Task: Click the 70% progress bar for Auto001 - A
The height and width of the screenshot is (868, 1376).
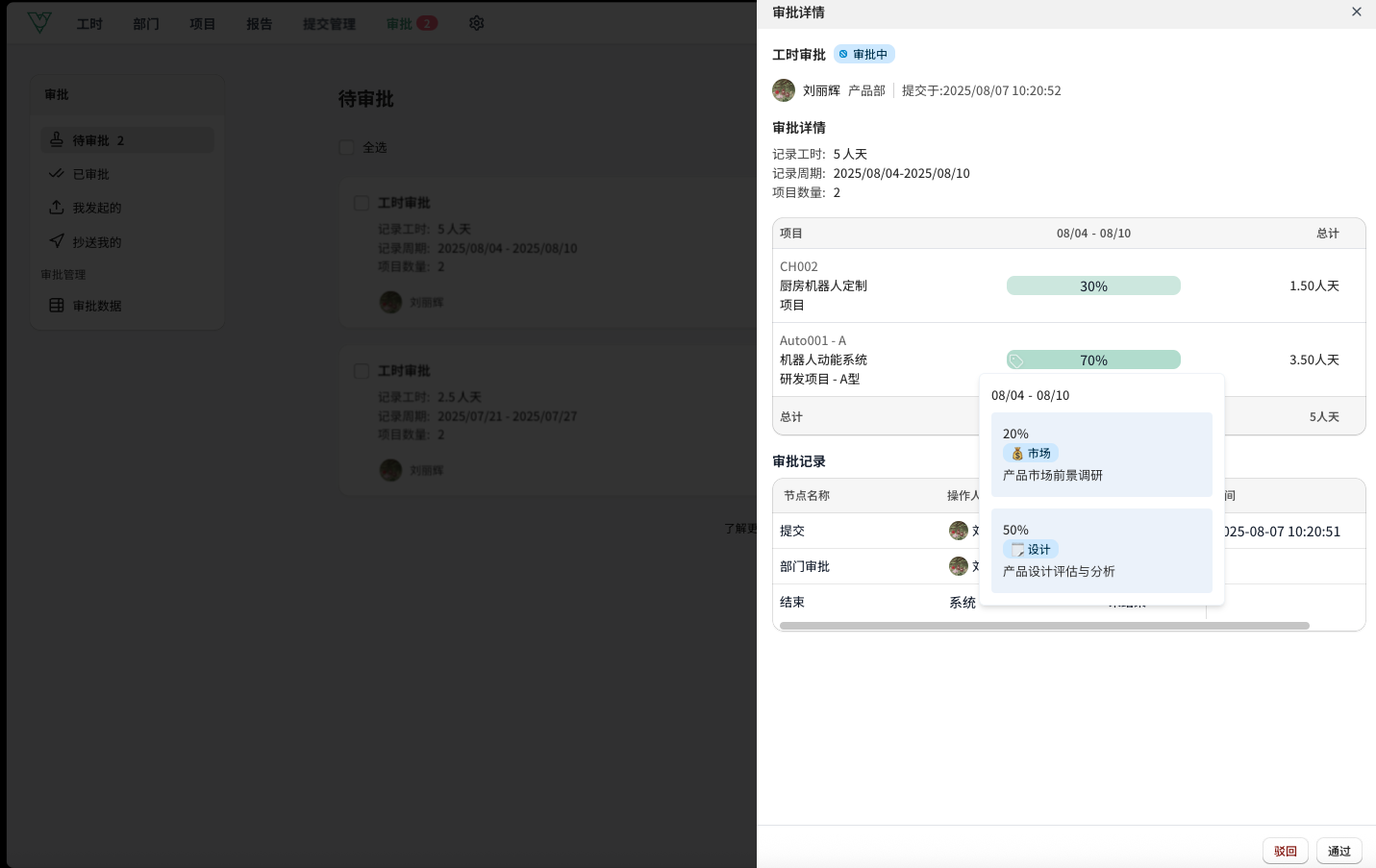Action: tap(1093, 360)
